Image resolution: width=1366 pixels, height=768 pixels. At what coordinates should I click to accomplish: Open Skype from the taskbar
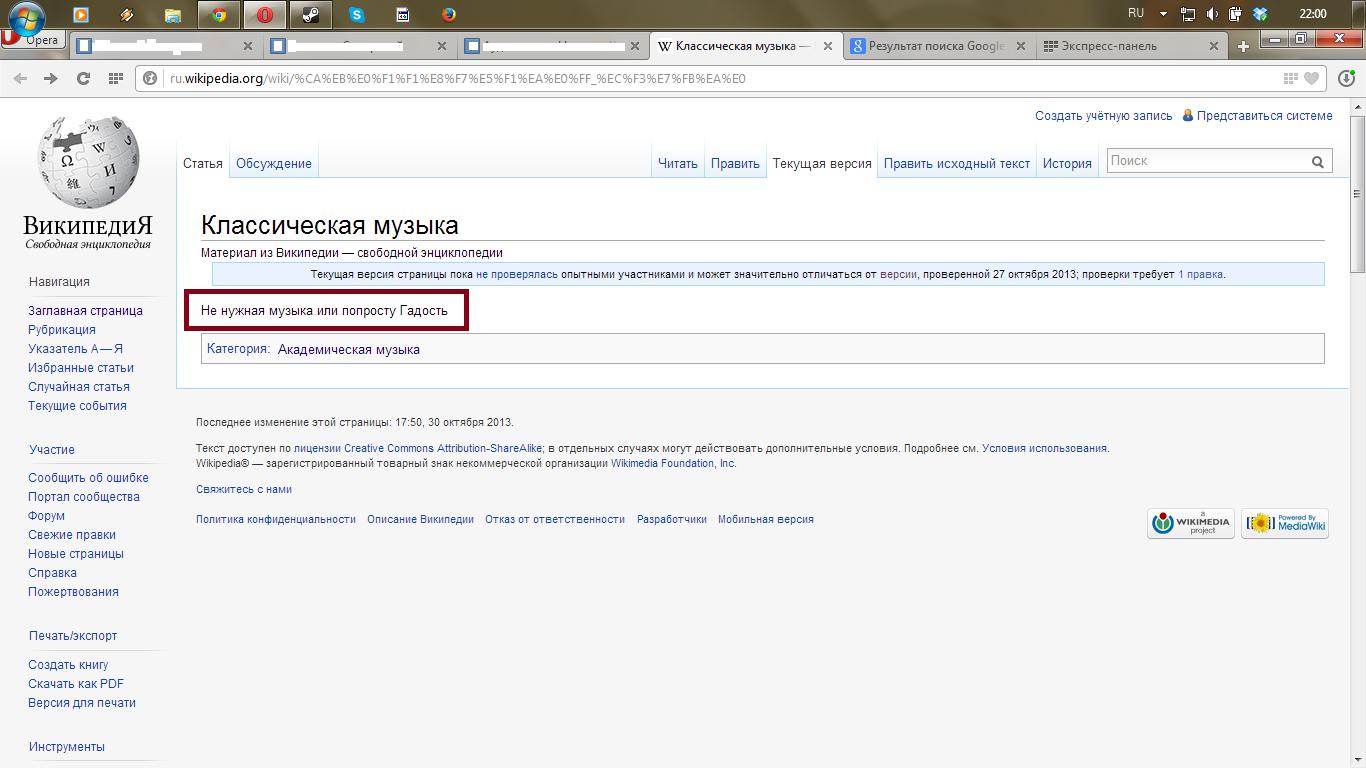click(357, 15)
